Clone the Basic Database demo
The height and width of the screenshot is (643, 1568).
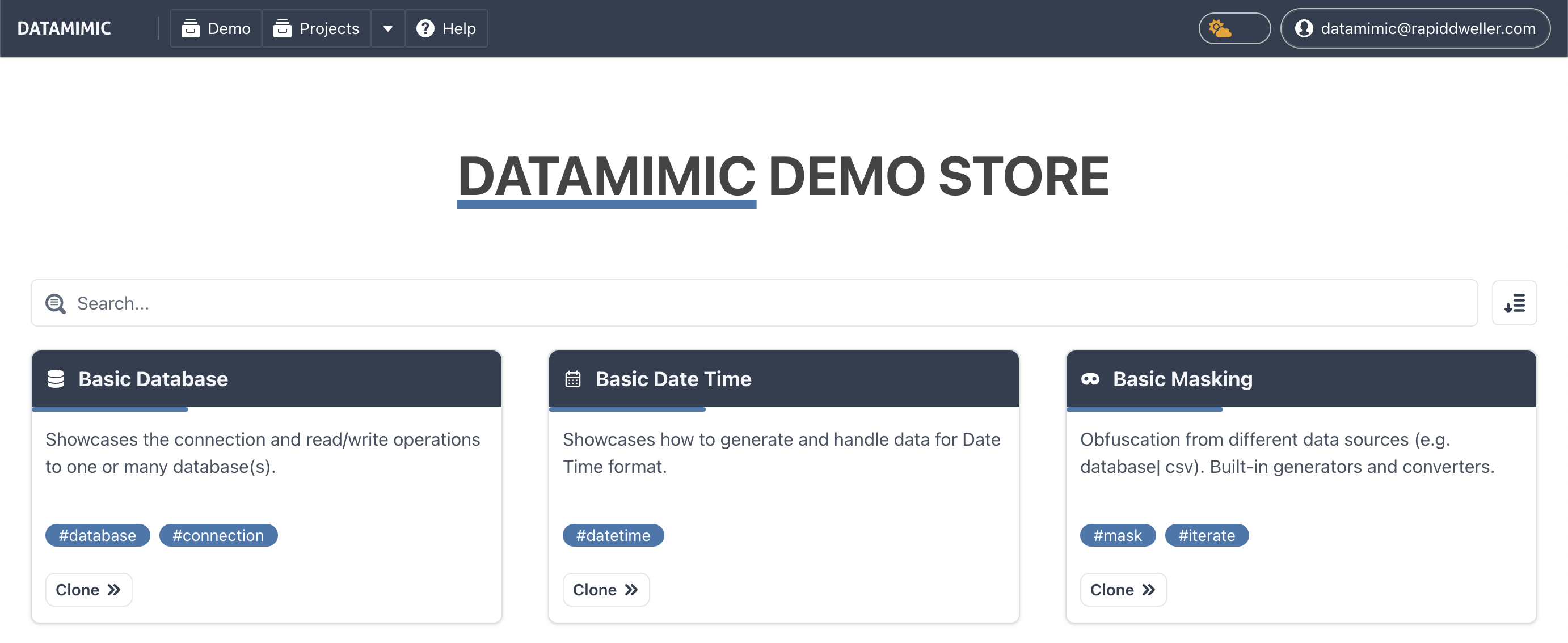click(89, 589)
